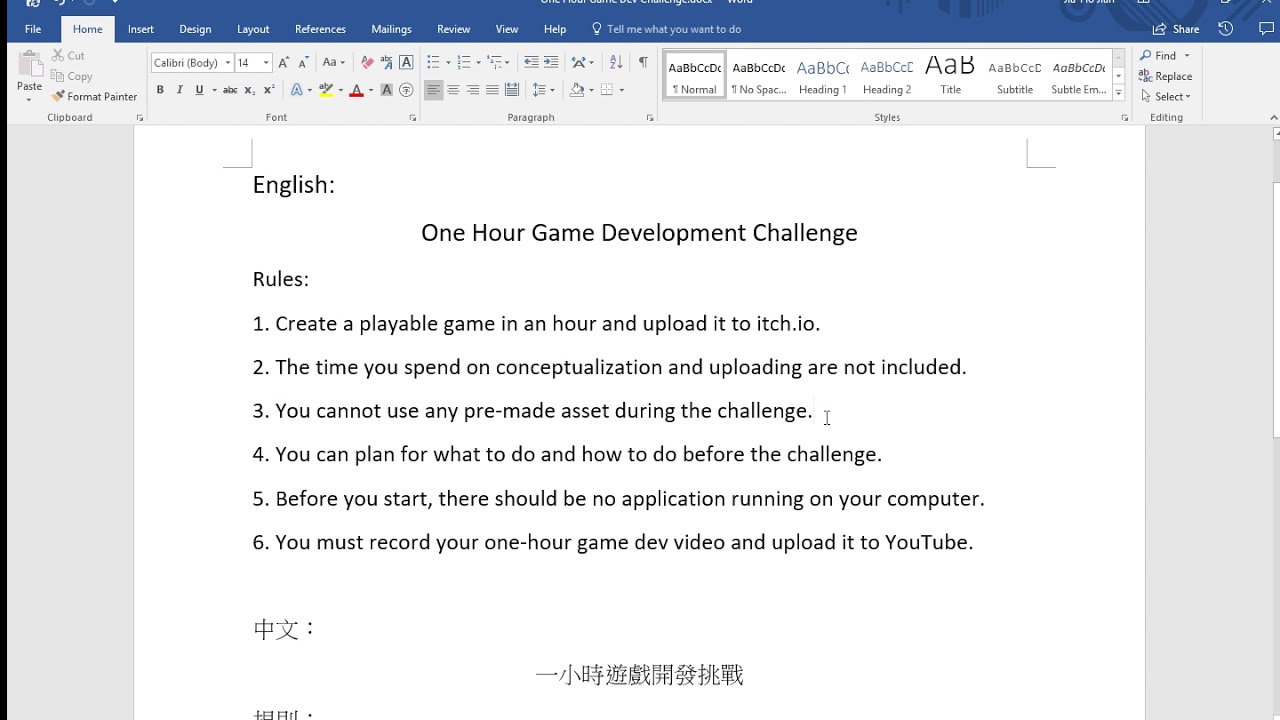The width and height of the screenshot is (1280, 720).
Task: Switch to the Layout tab
Action: 253,29
